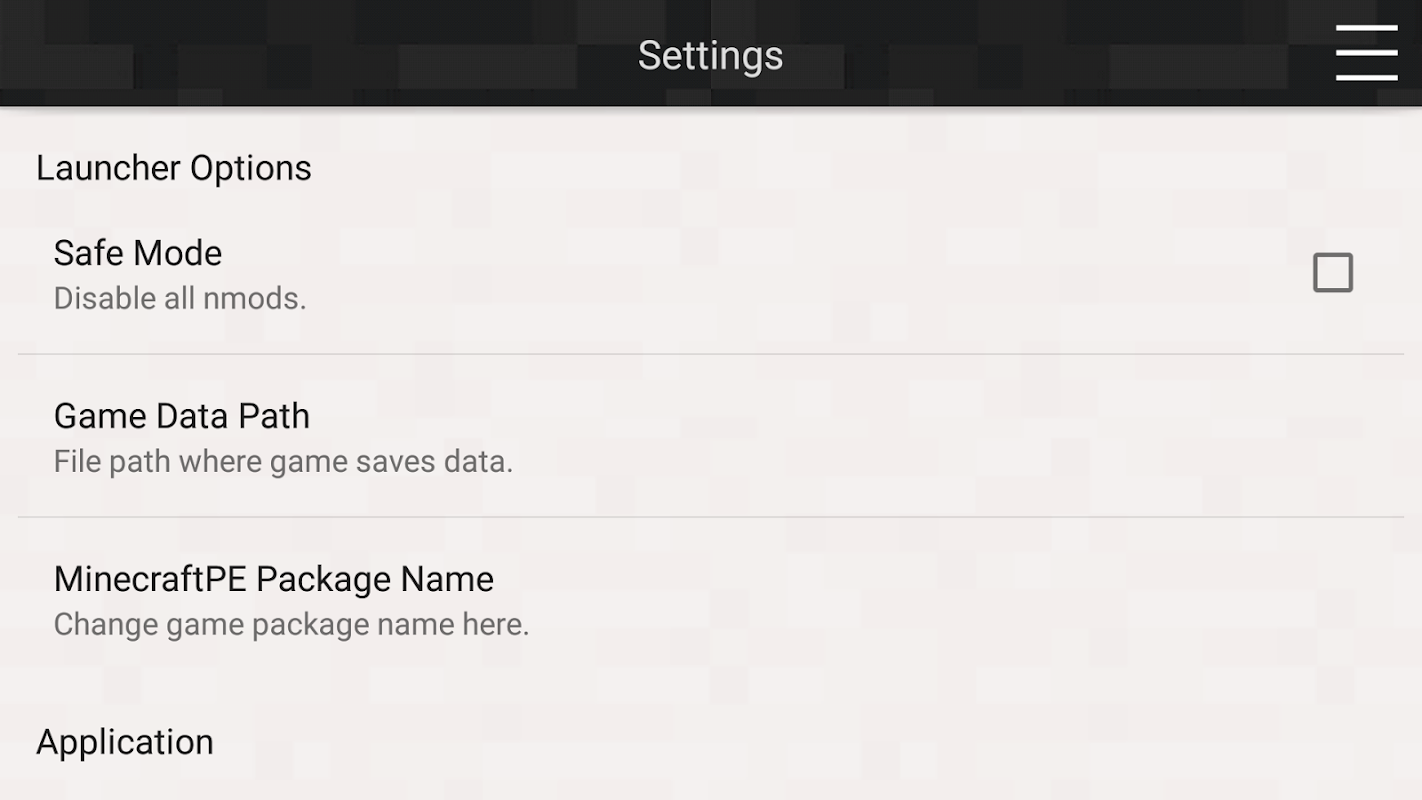The height and width of the screenshot is (800, 1422).
Task: Click 'Change game package name here.' subtitle
Action: point(291,624)
